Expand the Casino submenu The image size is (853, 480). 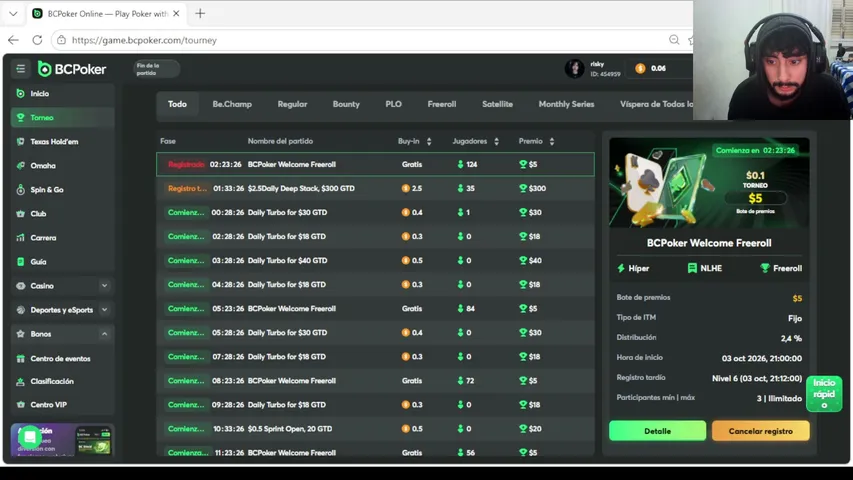pyautogui.click(x=104, y=286)
